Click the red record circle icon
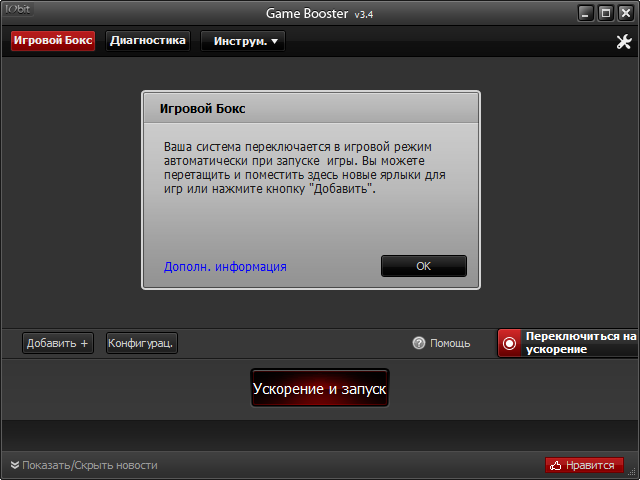 tap(509, 343)
